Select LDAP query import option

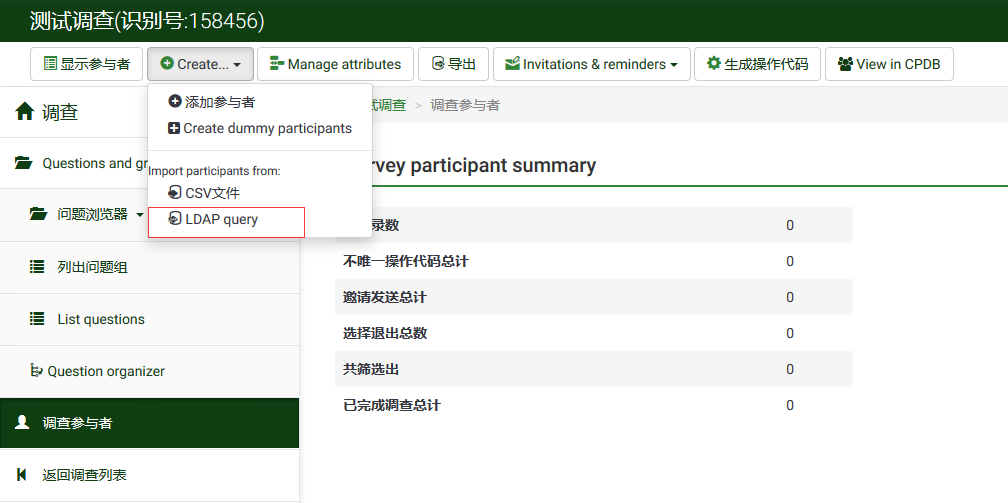[221, 220]
